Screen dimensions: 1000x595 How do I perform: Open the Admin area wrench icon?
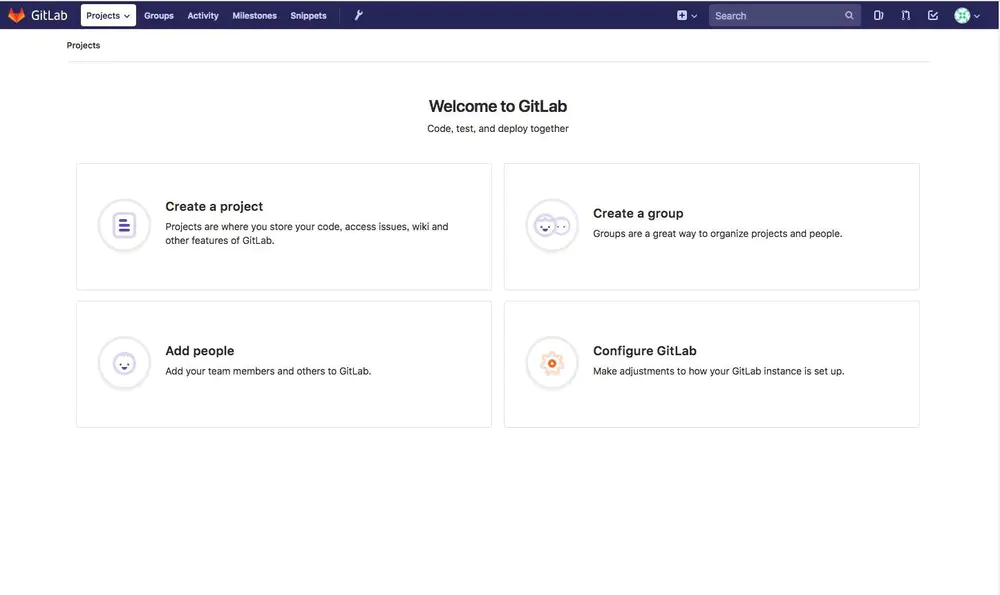pyautogui.click(x=358, y=15)
